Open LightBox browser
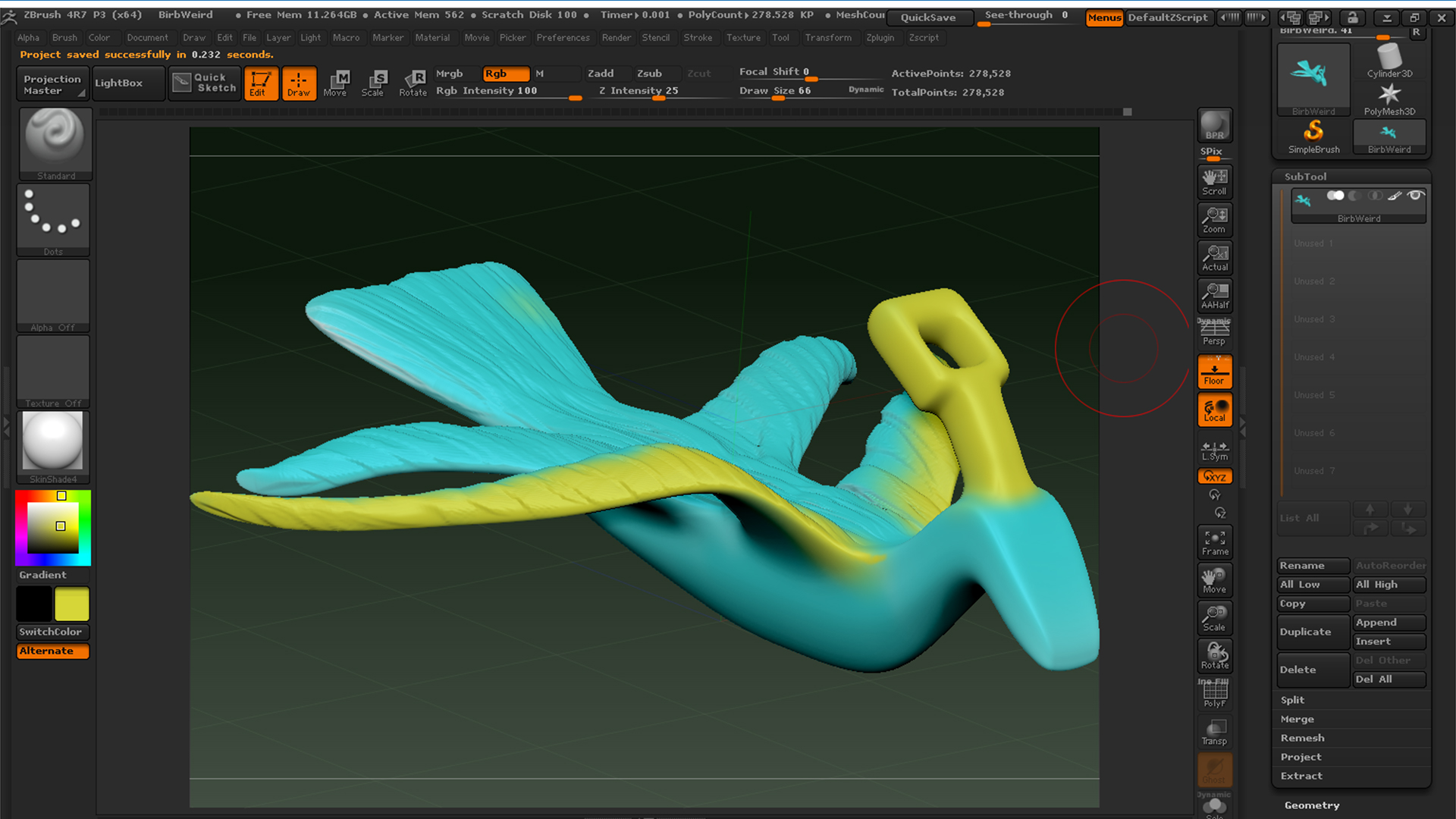The height and width of the screenshot is (819, 1456). click(127, 83)
